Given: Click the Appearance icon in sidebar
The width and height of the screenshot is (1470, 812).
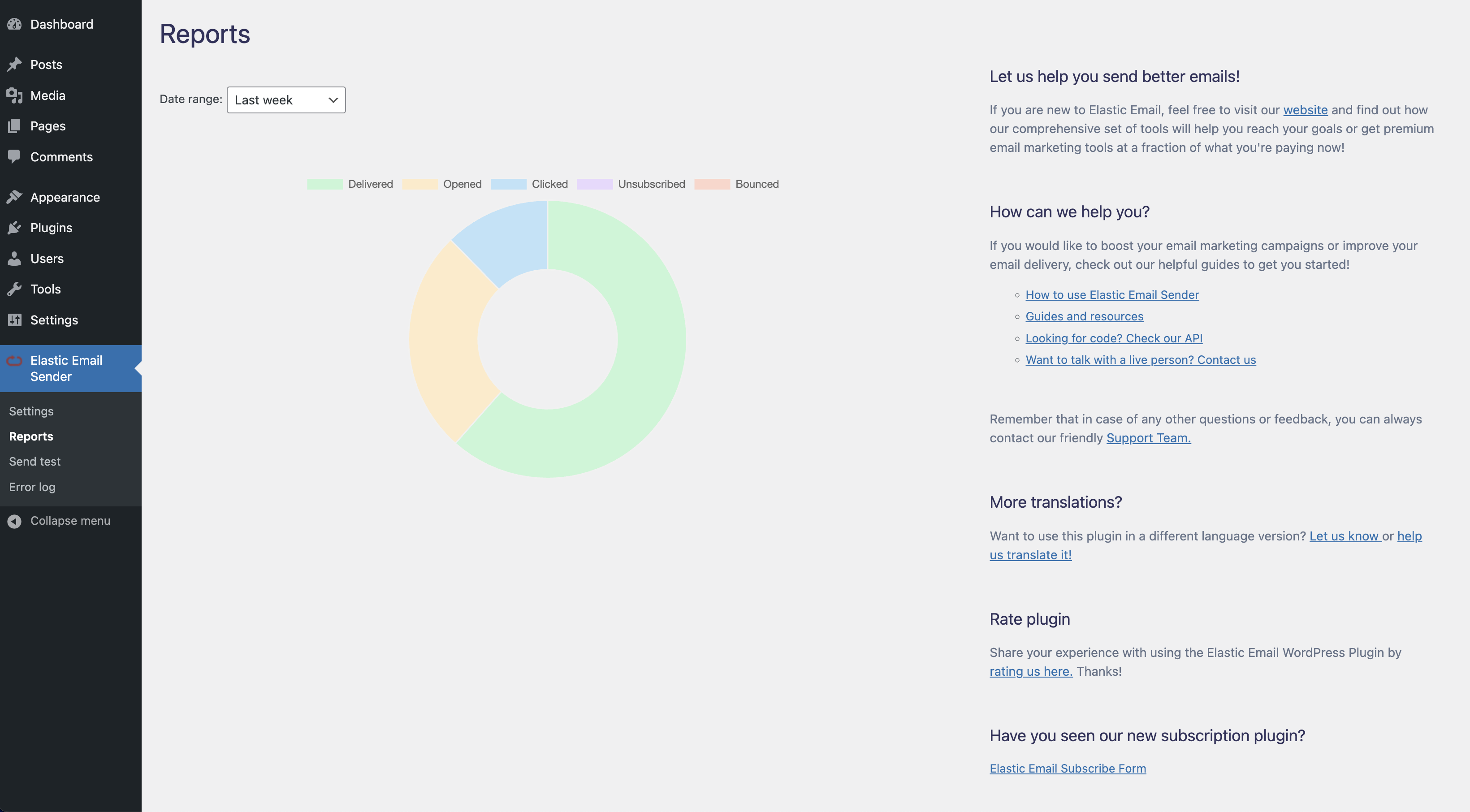Looking at the screenshot, I should point(15,198).
